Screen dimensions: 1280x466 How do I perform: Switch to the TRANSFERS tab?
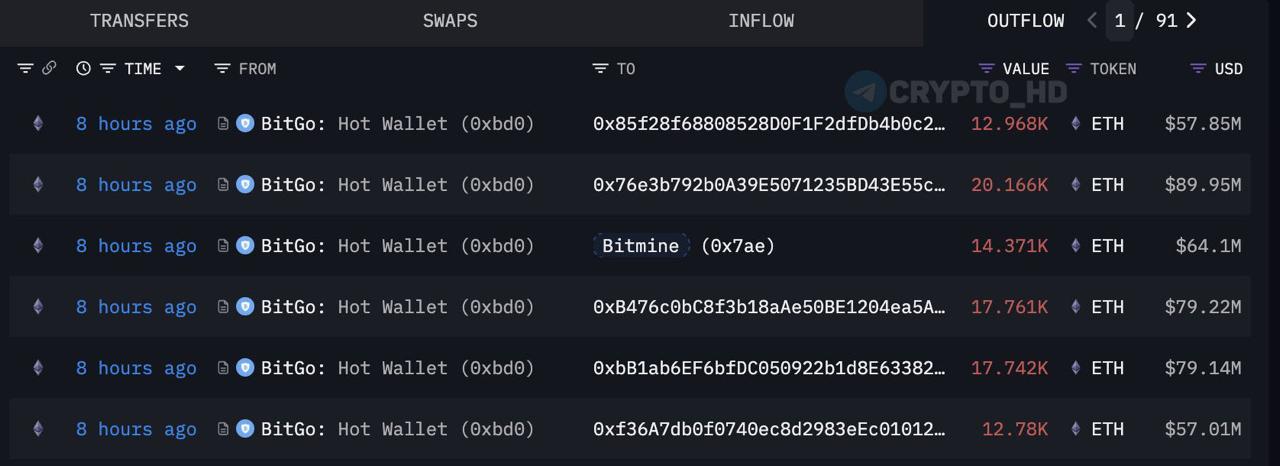tap(139, 21)
